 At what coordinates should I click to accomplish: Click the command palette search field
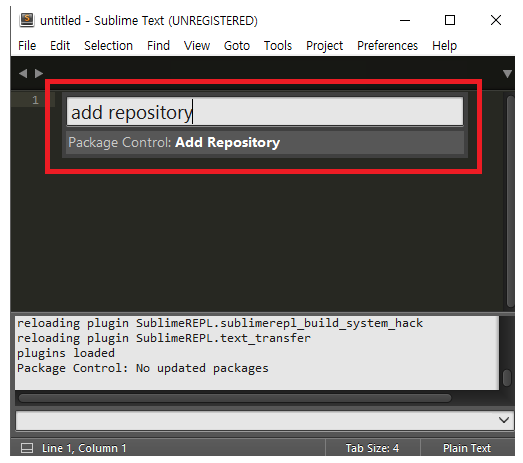(265, 112)
